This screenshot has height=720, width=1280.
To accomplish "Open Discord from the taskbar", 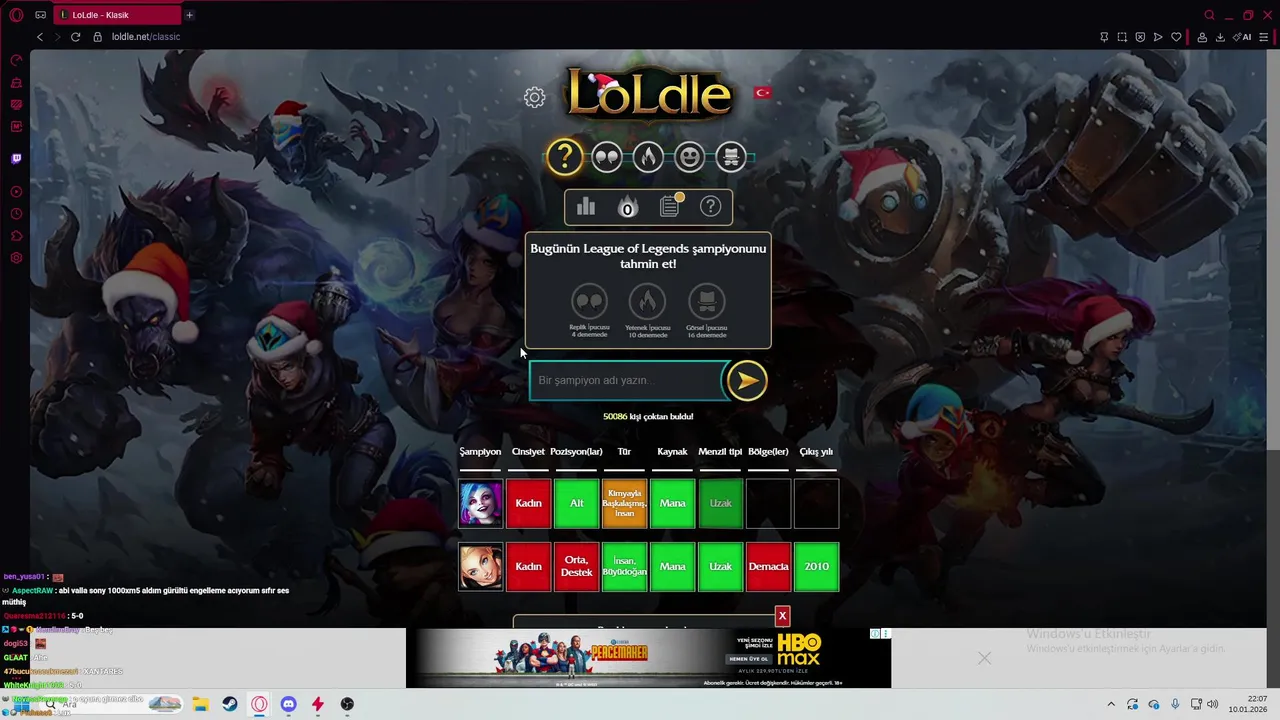I will pyautogui.click(x=288, y=704).
